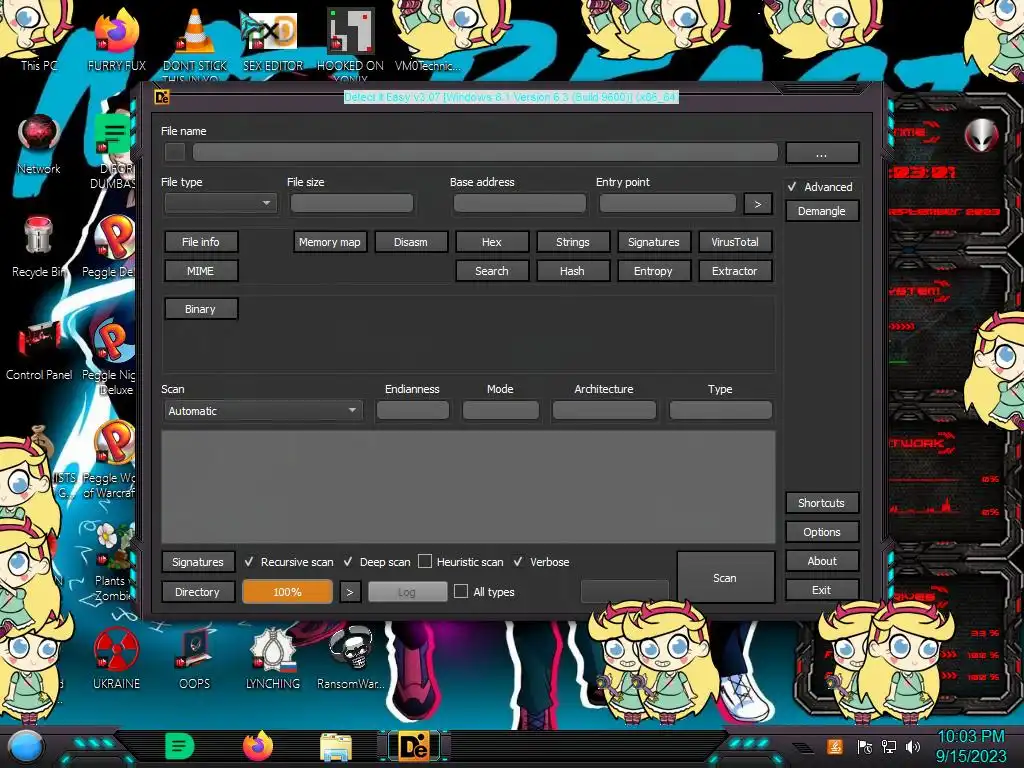Open the UKRAINE radiation icon shortcut
The width and height of the screenshot is (1024, 768).
(116, 658)
